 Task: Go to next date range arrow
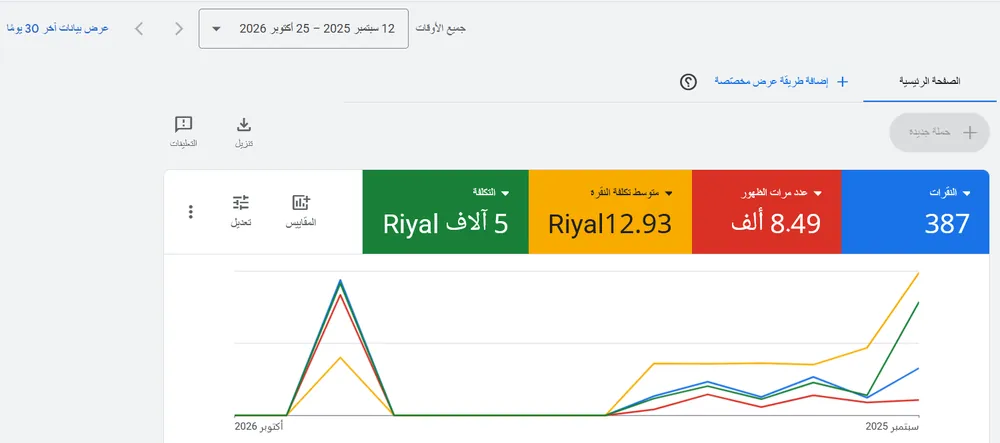(x=139, y=29)
